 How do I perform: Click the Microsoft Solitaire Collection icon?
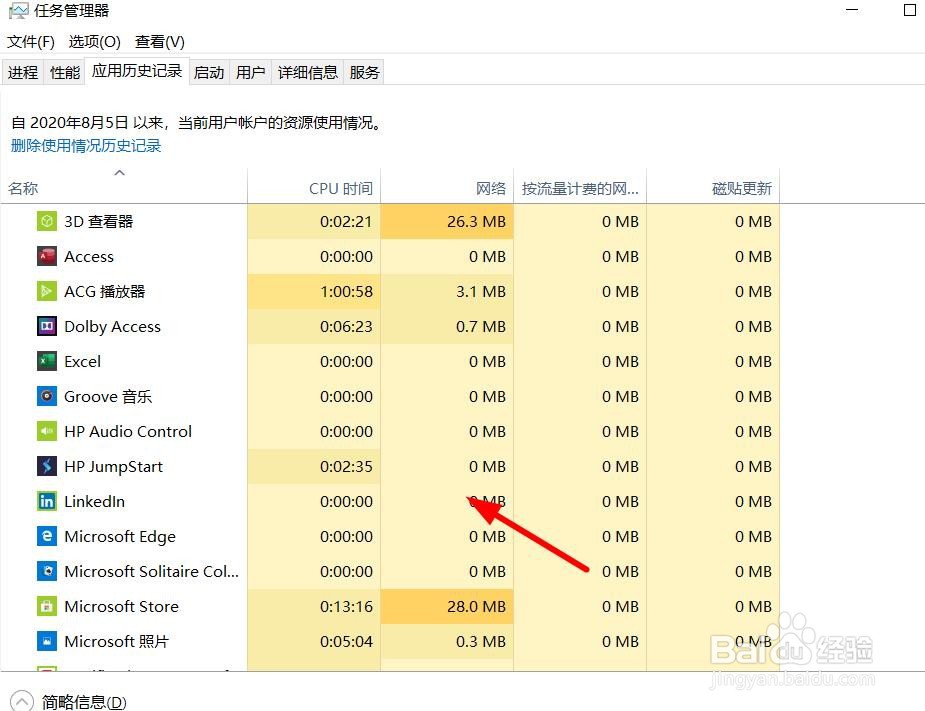pyautogui.click(x=47, y=571)
